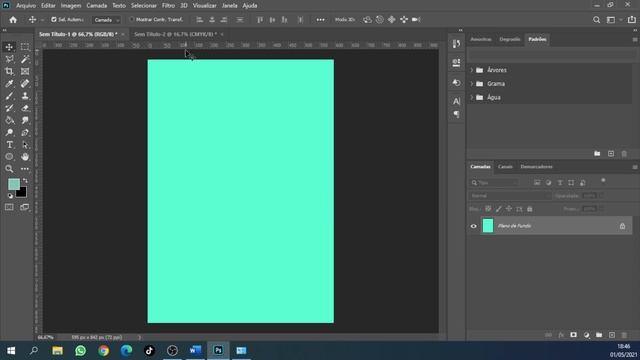This screenshot has height=360, width=640.
Task: Open the background color swatch
Action: tap(22, 192)
